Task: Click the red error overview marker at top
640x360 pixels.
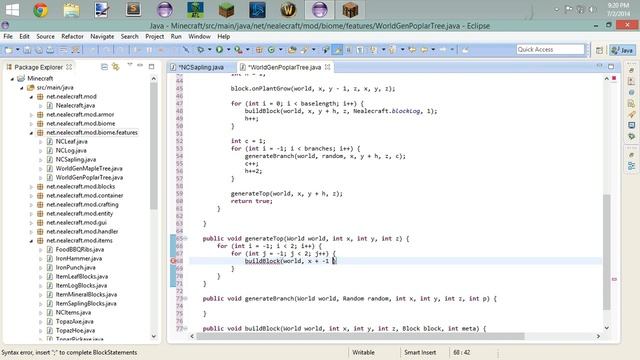Action: [614, 78]
